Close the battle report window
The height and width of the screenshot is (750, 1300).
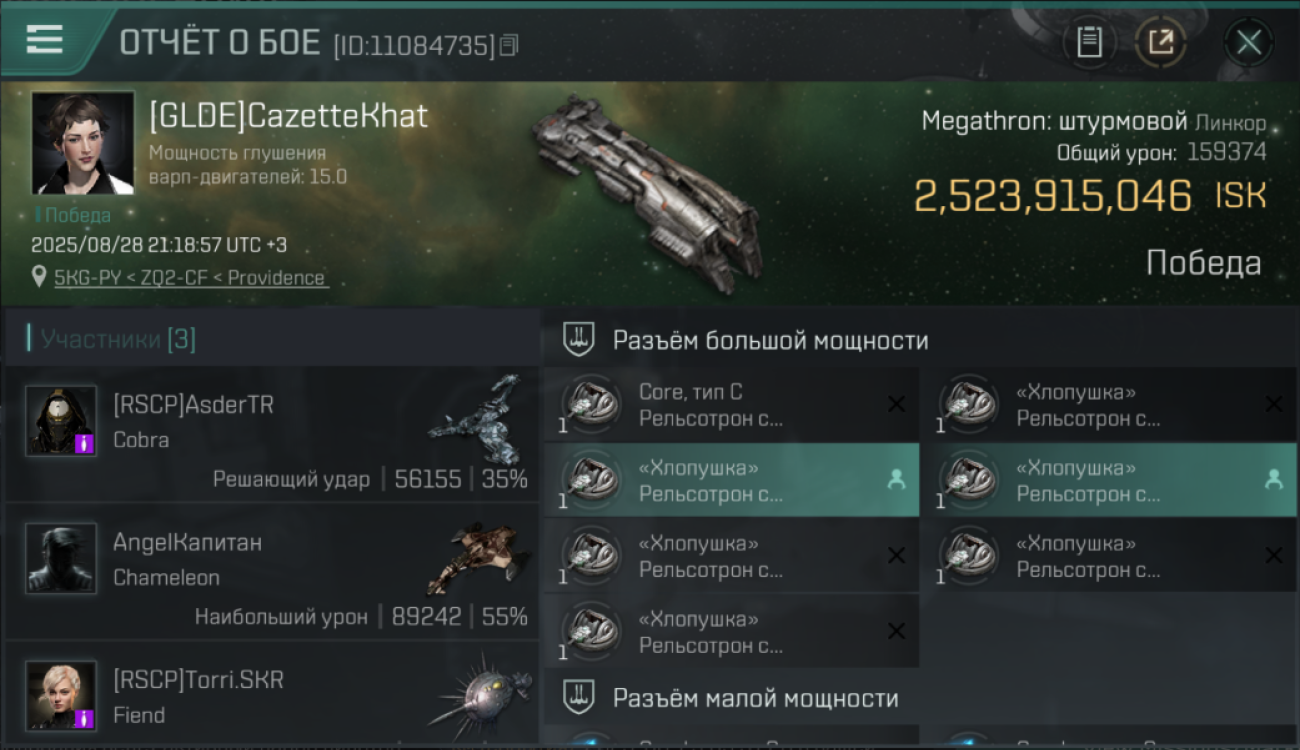point(1249,43)
